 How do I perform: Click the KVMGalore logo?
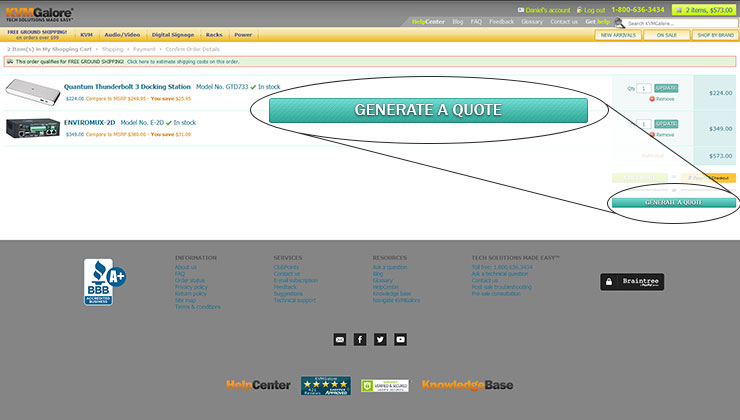40,12
